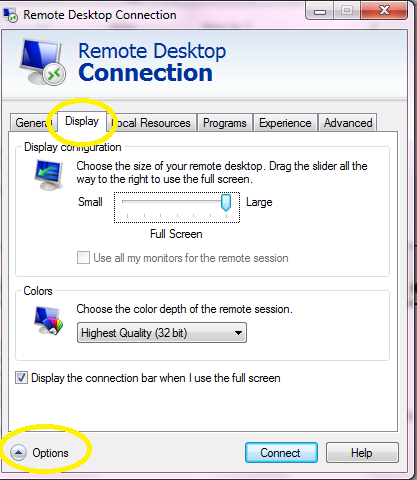Viewport: 417px width, 480px height.
Task: Switch to the Programs tab
Action: point(225,123)
